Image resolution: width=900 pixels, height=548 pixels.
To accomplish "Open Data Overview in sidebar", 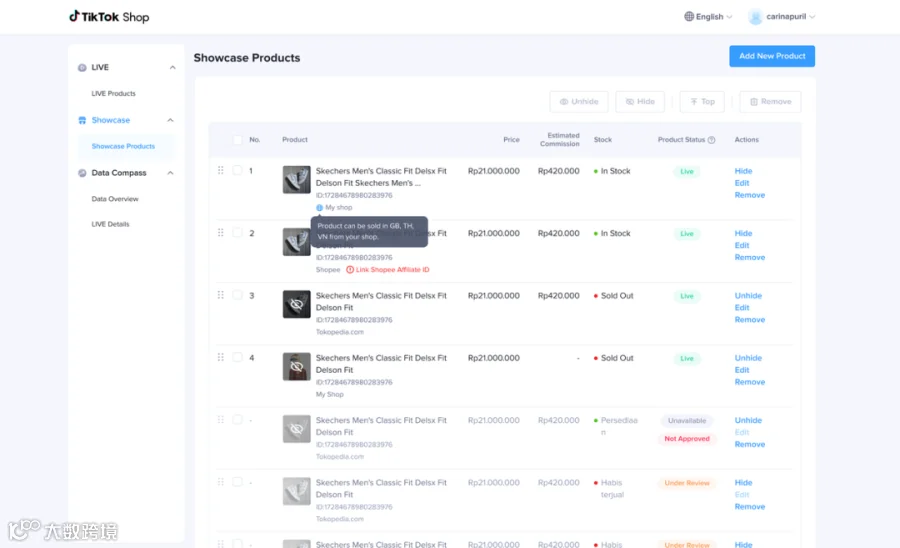I will [x=115, y=199].
